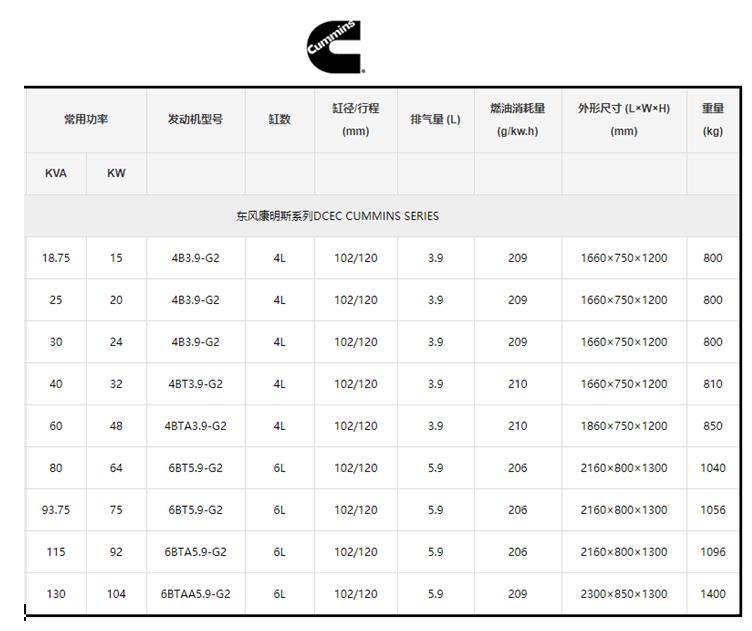Click the weight 1040 cell
Screen dimensions: 752x631
[x=713, y=468]
